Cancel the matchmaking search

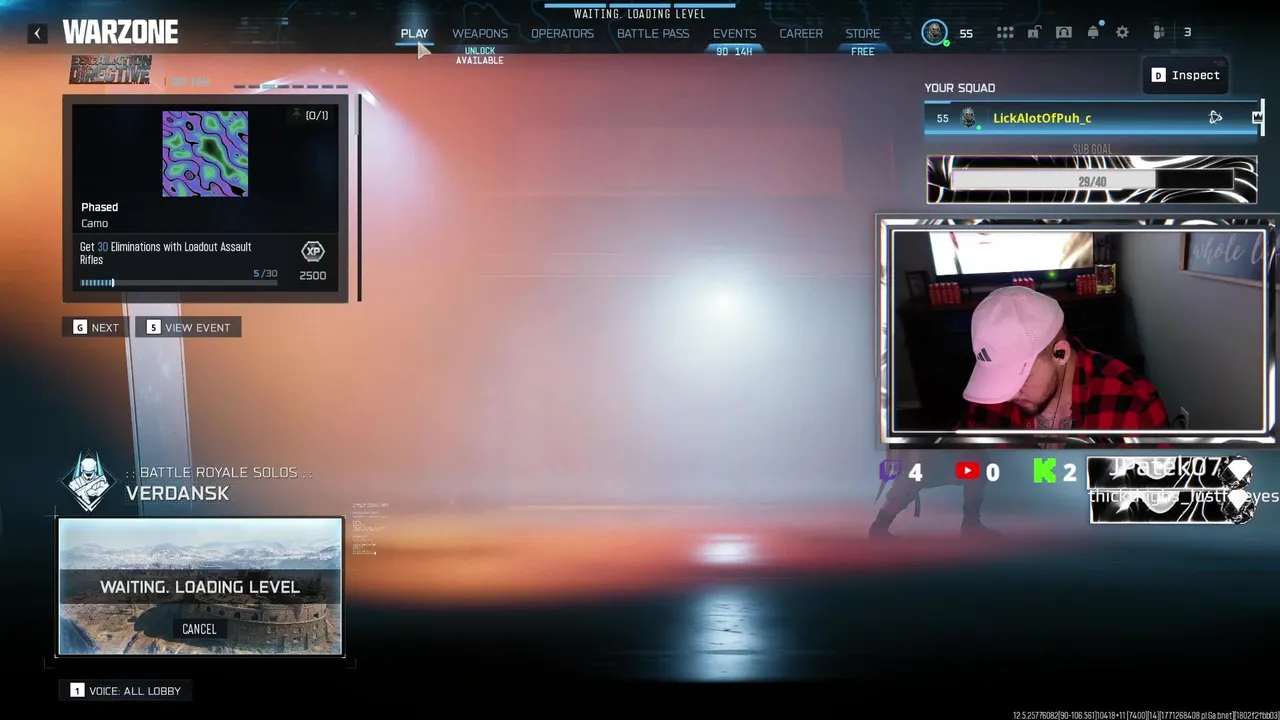(x=199, y=629)
